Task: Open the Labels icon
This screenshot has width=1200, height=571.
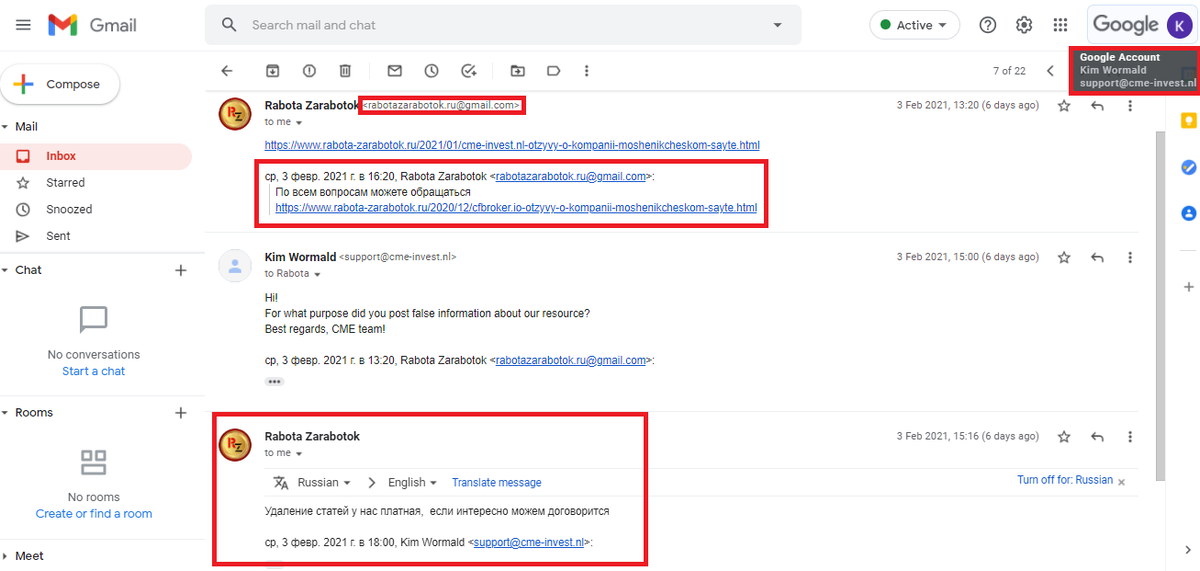Action: click(553, 71)
